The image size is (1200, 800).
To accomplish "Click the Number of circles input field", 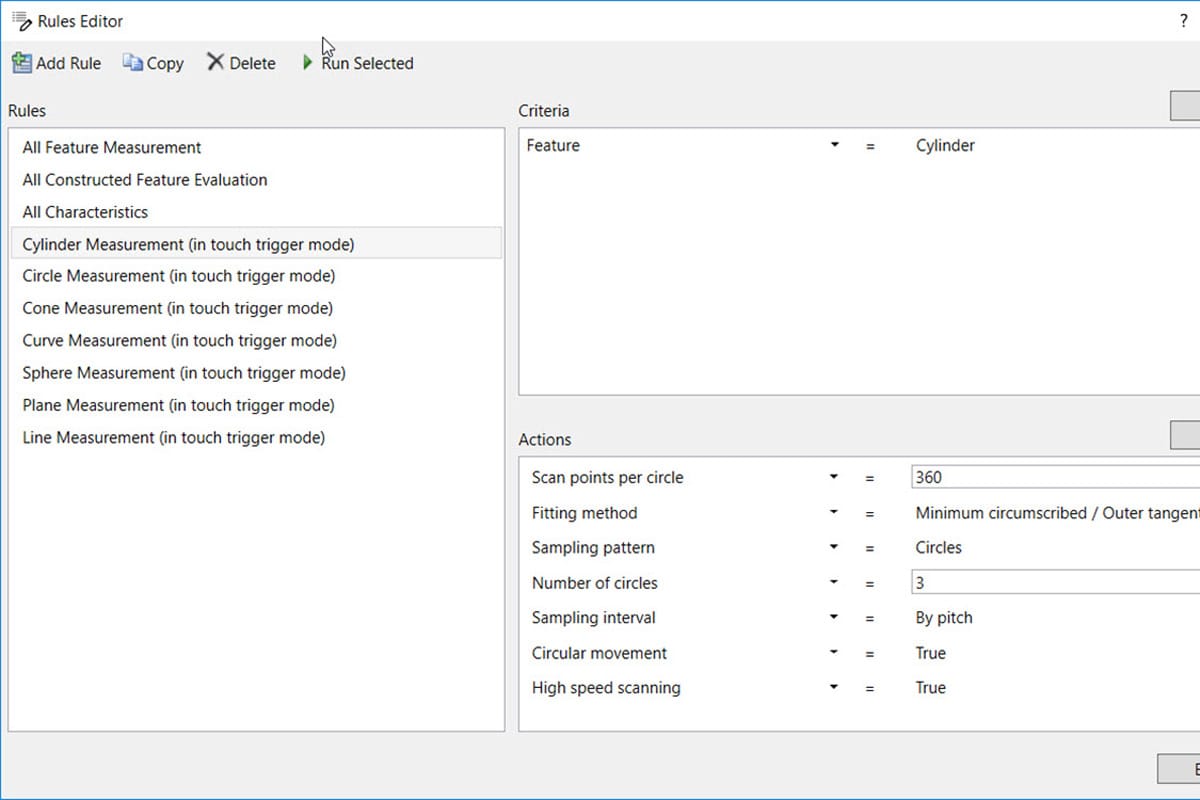I will 1050,582.
